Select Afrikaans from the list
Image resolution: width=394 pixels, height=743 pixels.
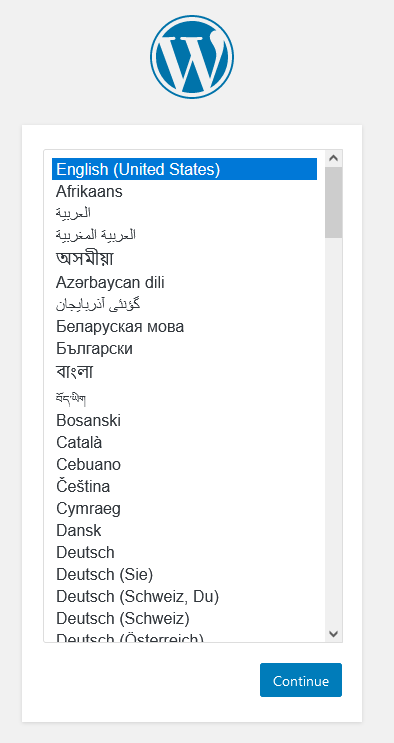[184, 191]
